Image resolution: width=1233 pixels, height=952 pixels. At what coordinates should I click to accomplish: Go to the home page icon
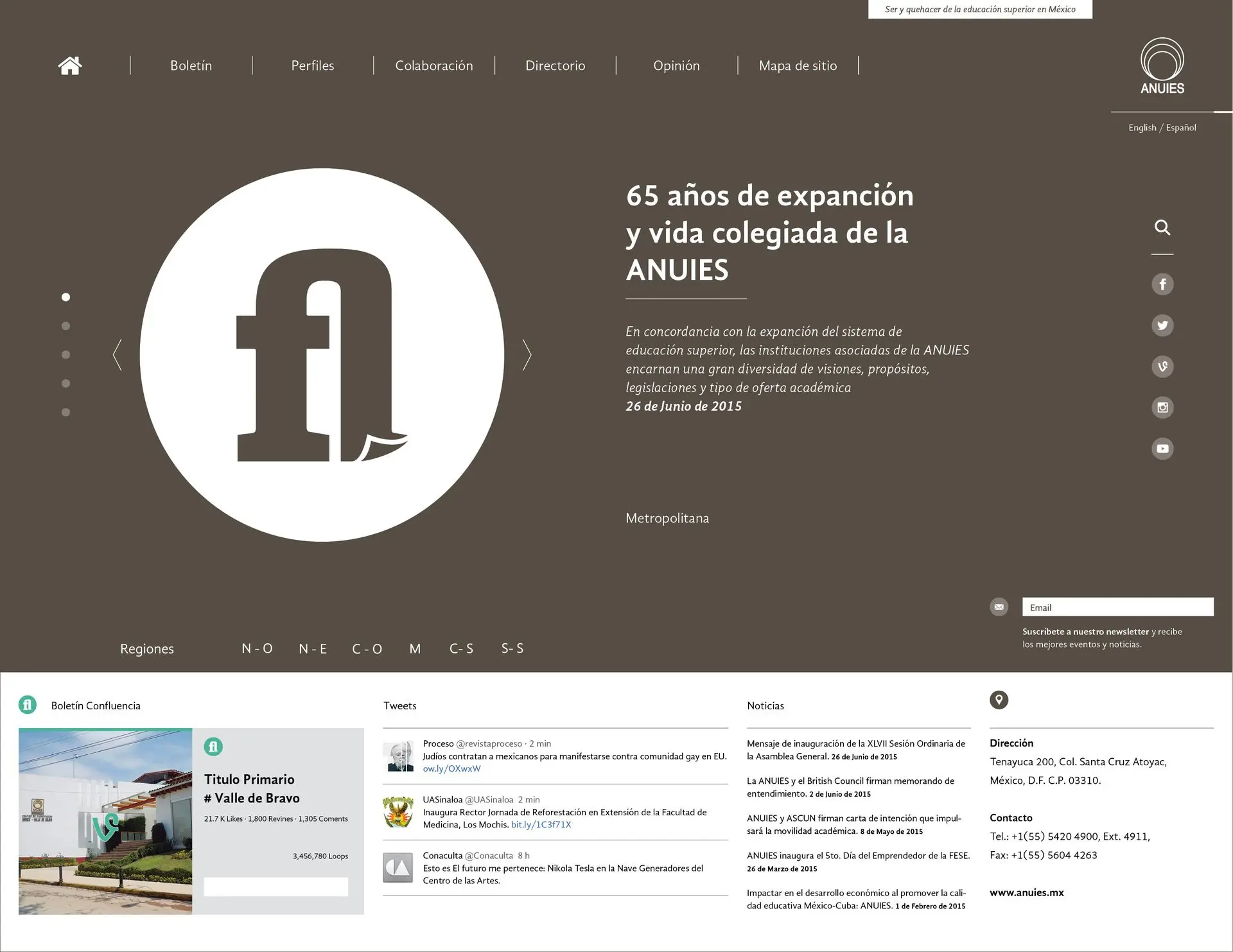70,65
